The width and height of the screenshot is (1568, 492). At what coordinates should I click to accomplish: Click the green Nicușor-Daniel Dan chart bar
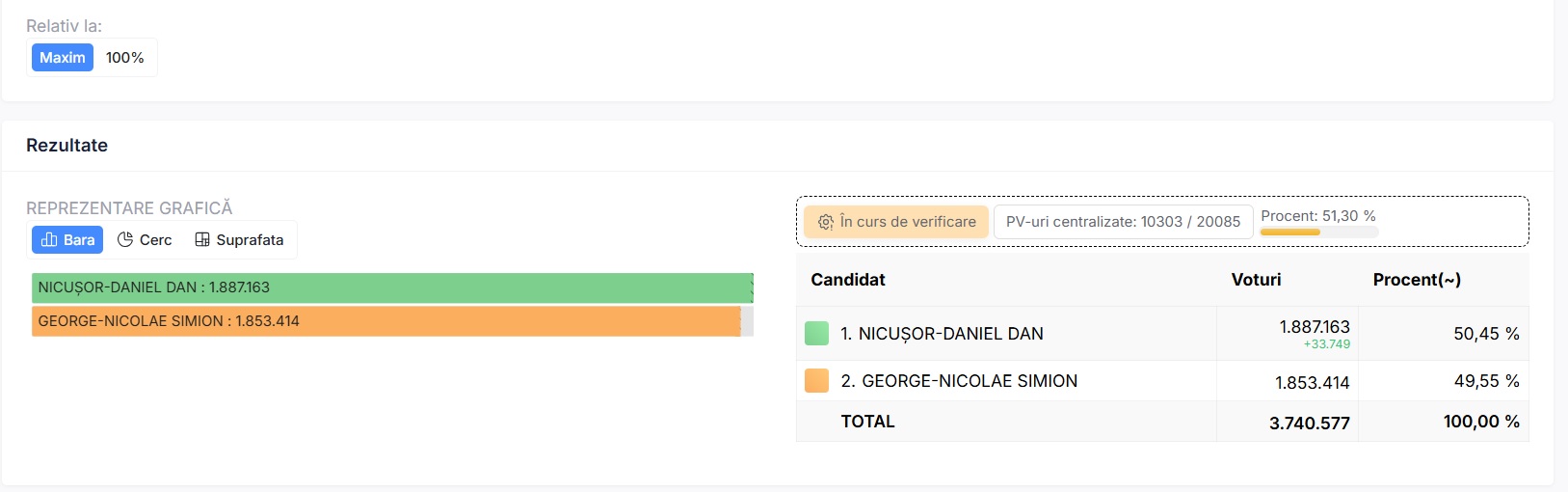pyautogui.click(x=391, y=287)
